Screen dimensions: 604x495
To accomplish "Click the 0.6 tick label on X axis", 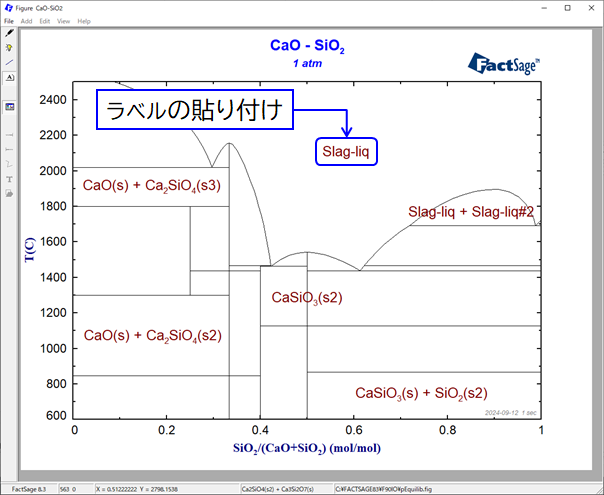I will 354,430.
